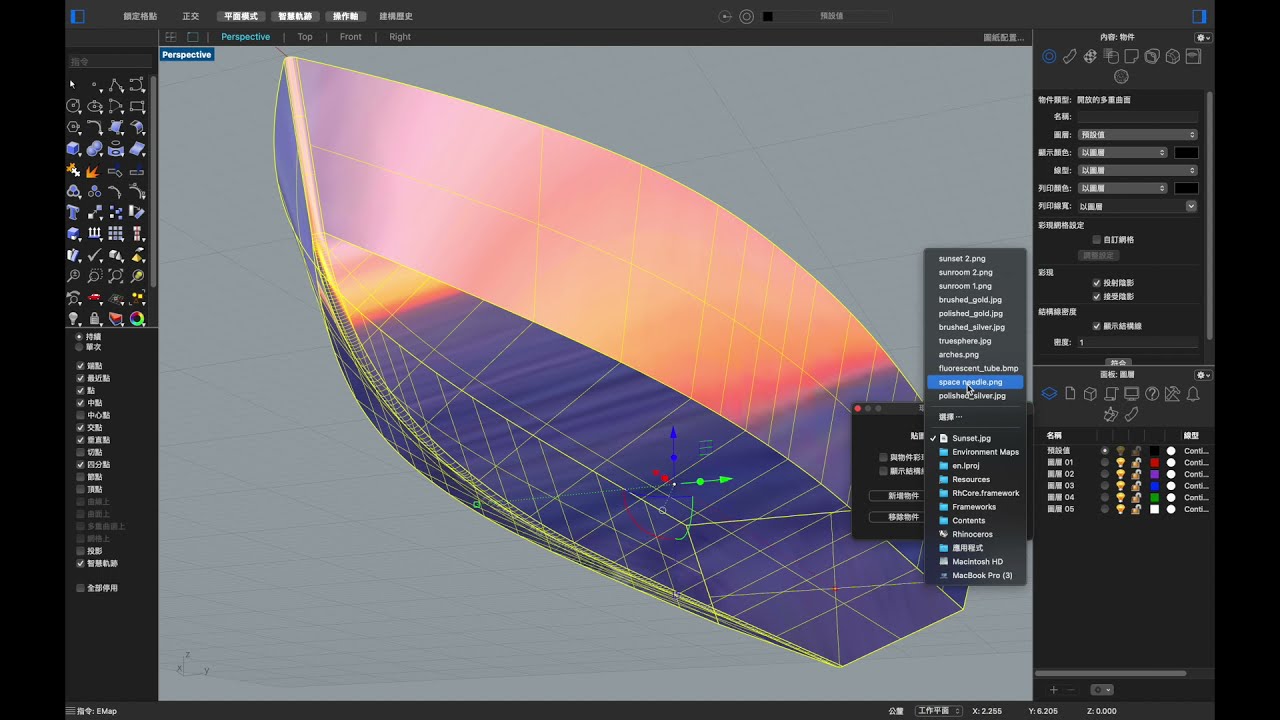Select the polygon drawing tool
The width and height of the screenshot is (1280, 720).
72,126
